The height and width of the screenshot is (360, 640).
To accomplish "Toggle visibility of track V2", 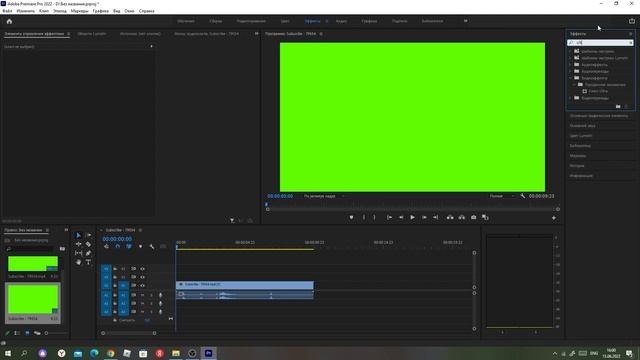I will pyautogui.click(x=142, y=277).
